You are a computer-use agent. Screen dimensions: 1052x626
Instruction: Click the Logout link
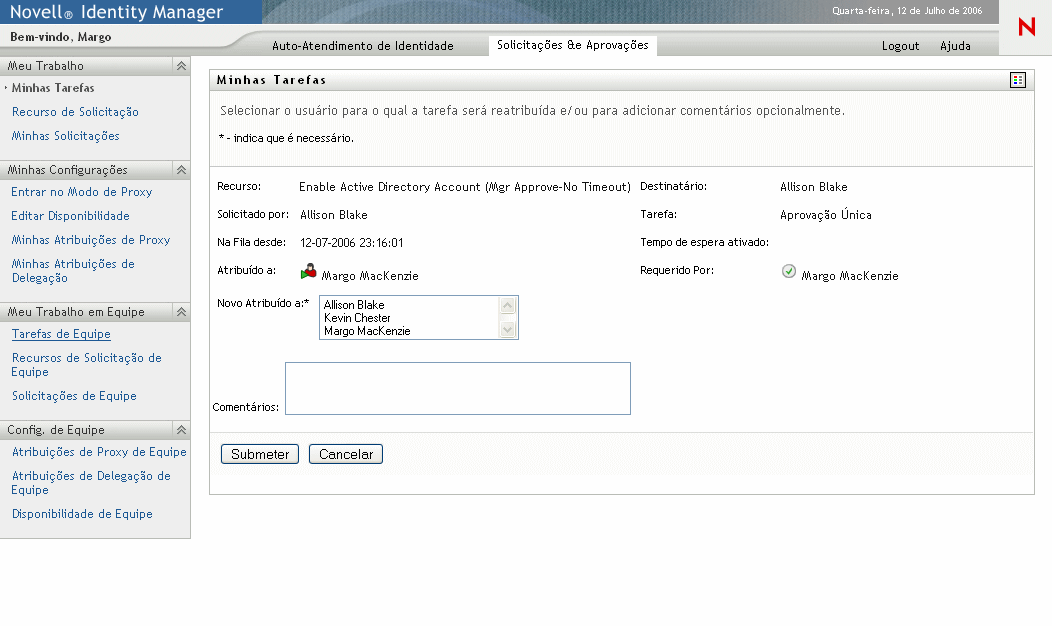(900, 46)
